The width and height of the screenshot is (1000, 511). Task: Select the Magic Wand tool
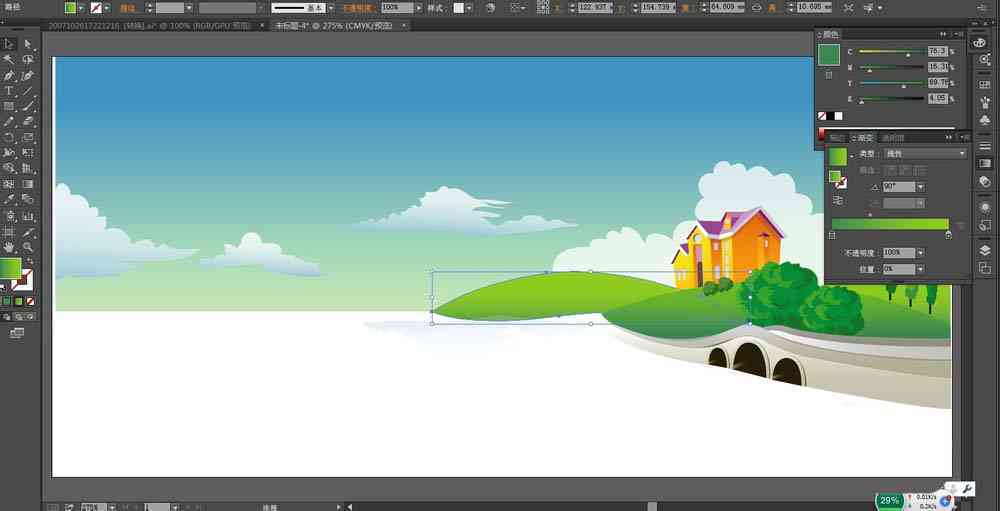(x=9, y=59)
